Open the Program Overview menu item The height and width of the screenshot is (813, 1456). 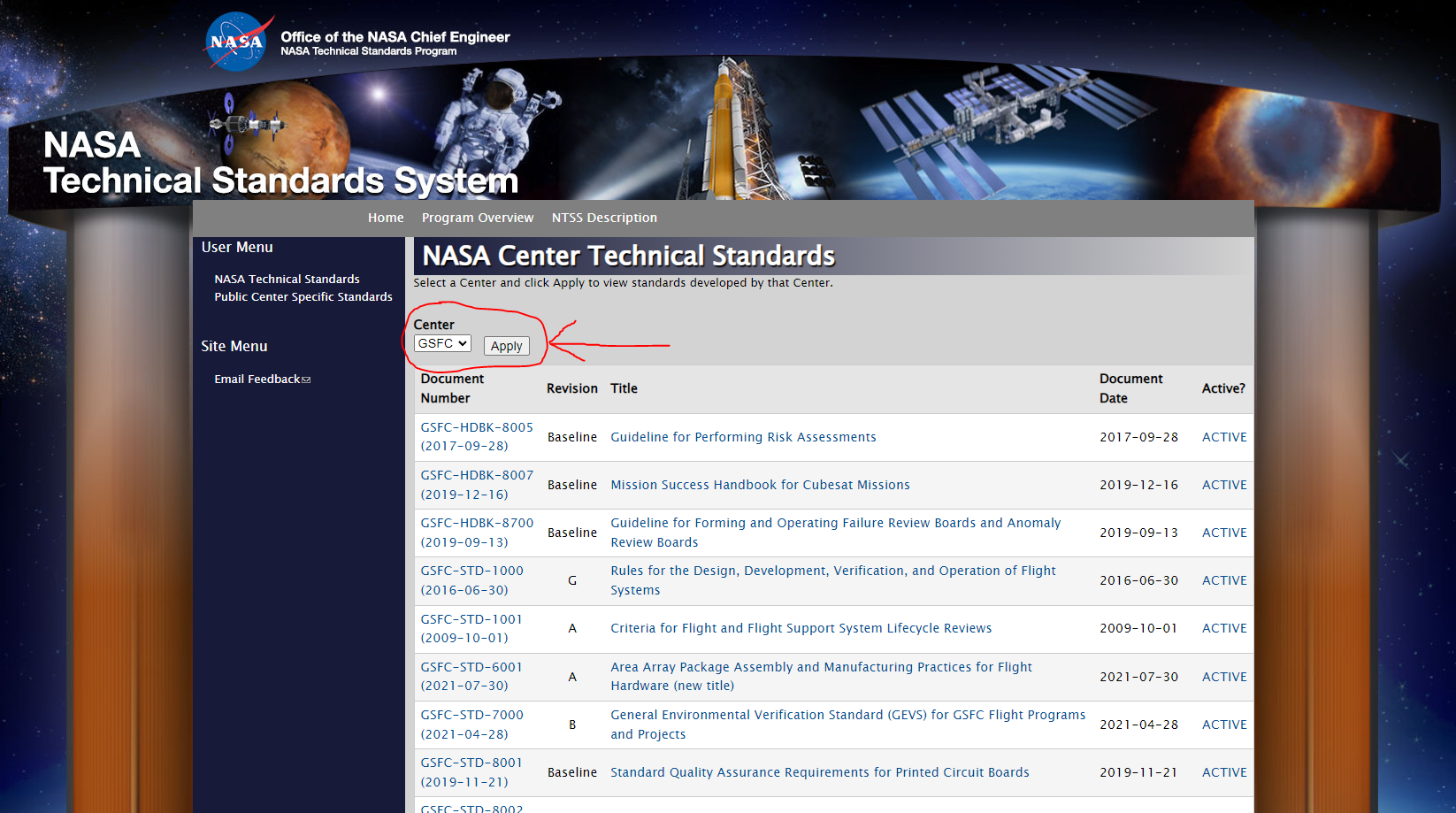tap(478, 218)
